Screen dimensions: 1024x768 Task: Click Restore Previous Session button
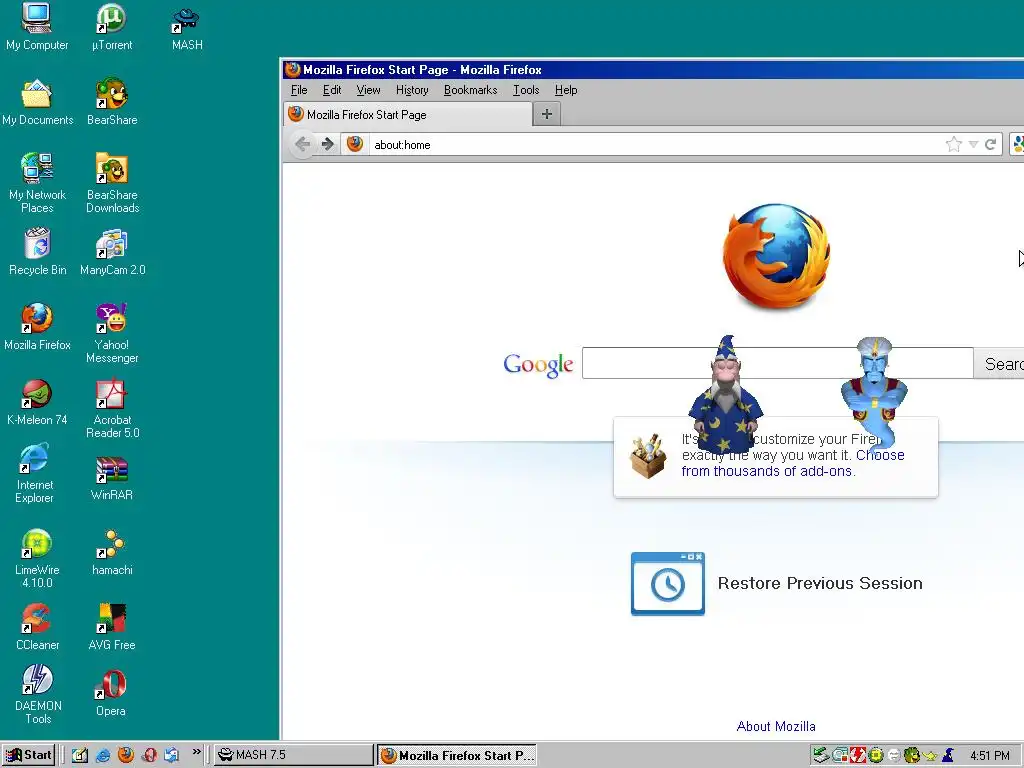[x=776, y=583]
